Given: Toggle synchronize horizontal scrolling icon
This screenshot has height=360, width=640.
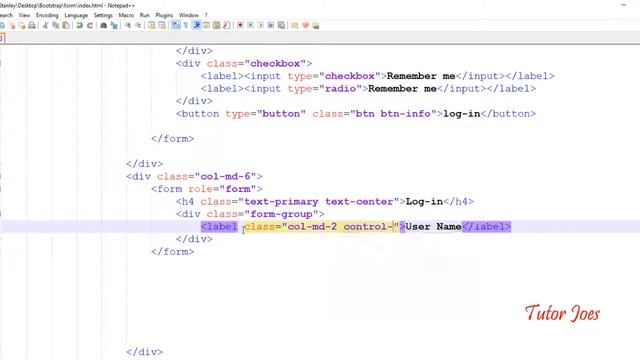Looking at the screenshot, I should (x=162, y=25).
